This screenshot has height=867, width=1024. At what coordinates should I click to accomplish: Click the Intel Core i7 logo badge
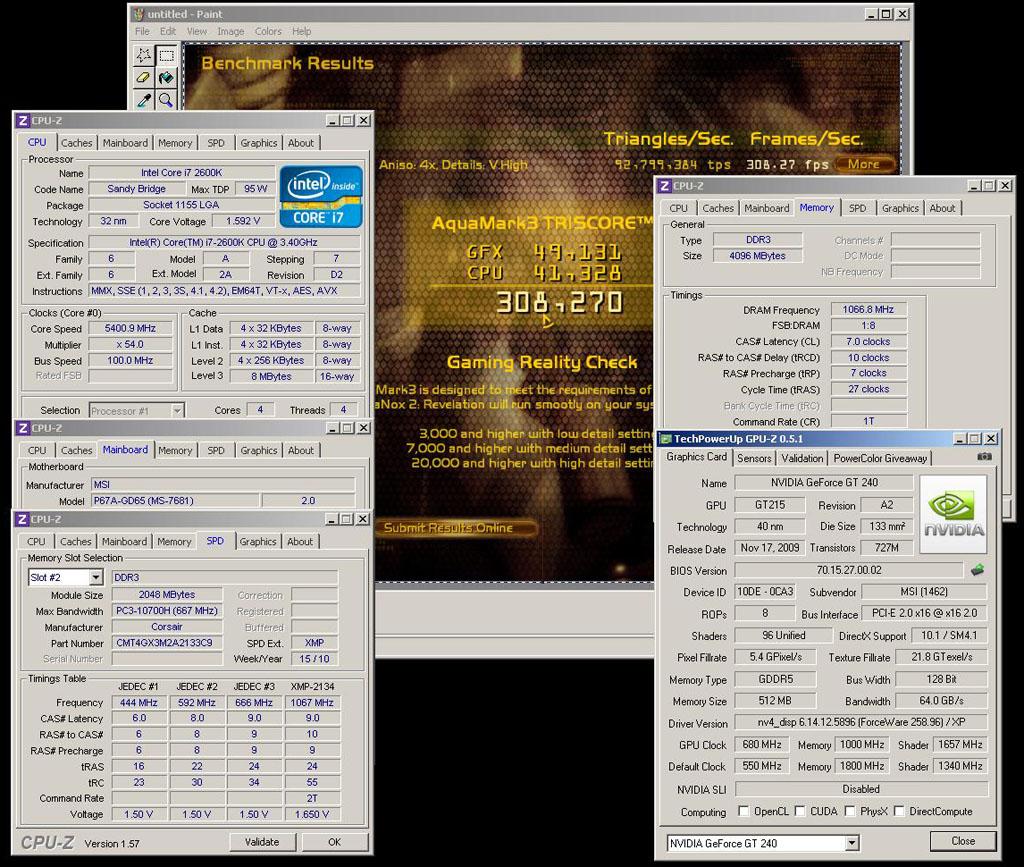321,197
